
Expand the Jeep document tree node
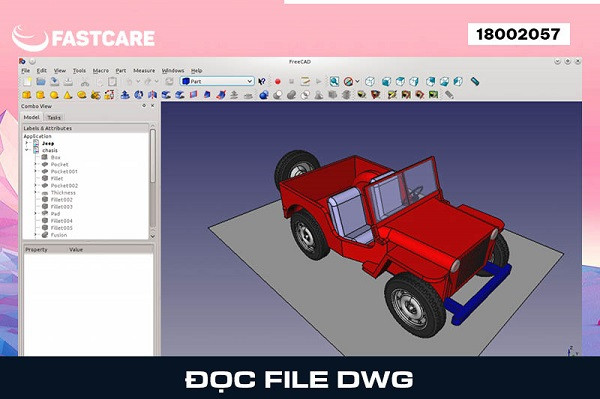pos(27,143)
